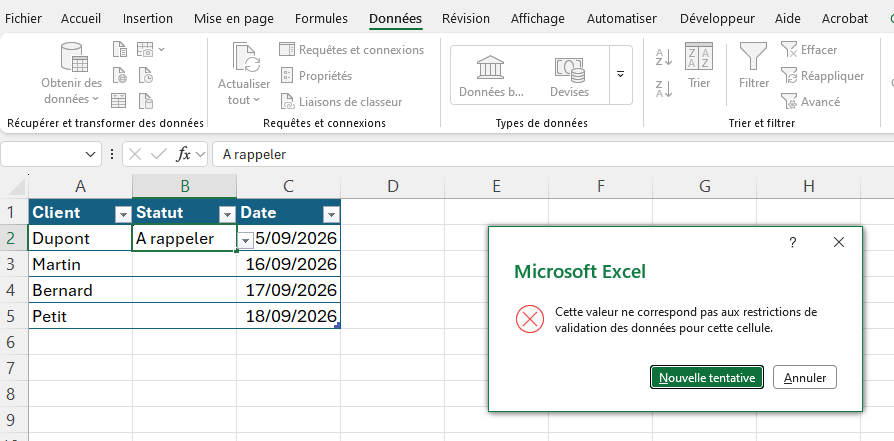Viewport: 894px width, 441px height.
Task: Select the Dupont cell
Action: coord(80,238)
